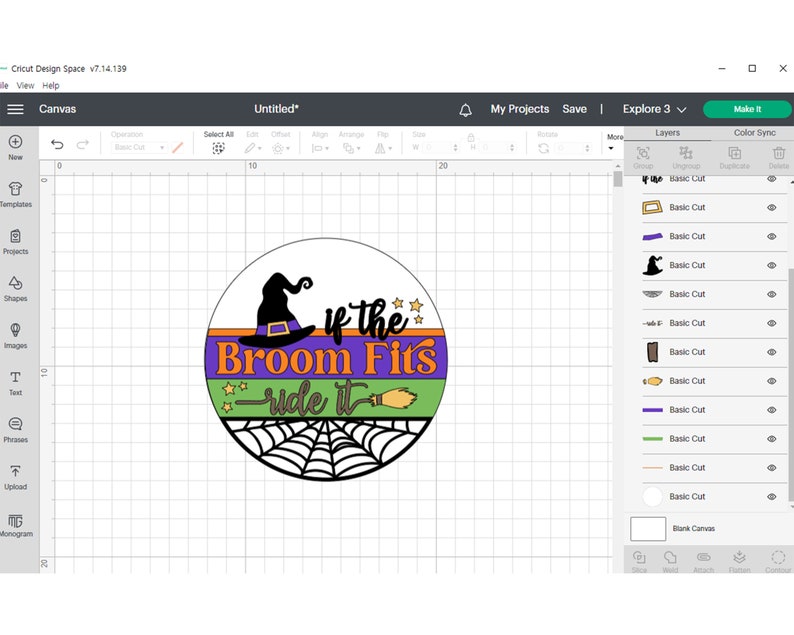
Task: Open the Flip dropdown
Action: [383, 148]
